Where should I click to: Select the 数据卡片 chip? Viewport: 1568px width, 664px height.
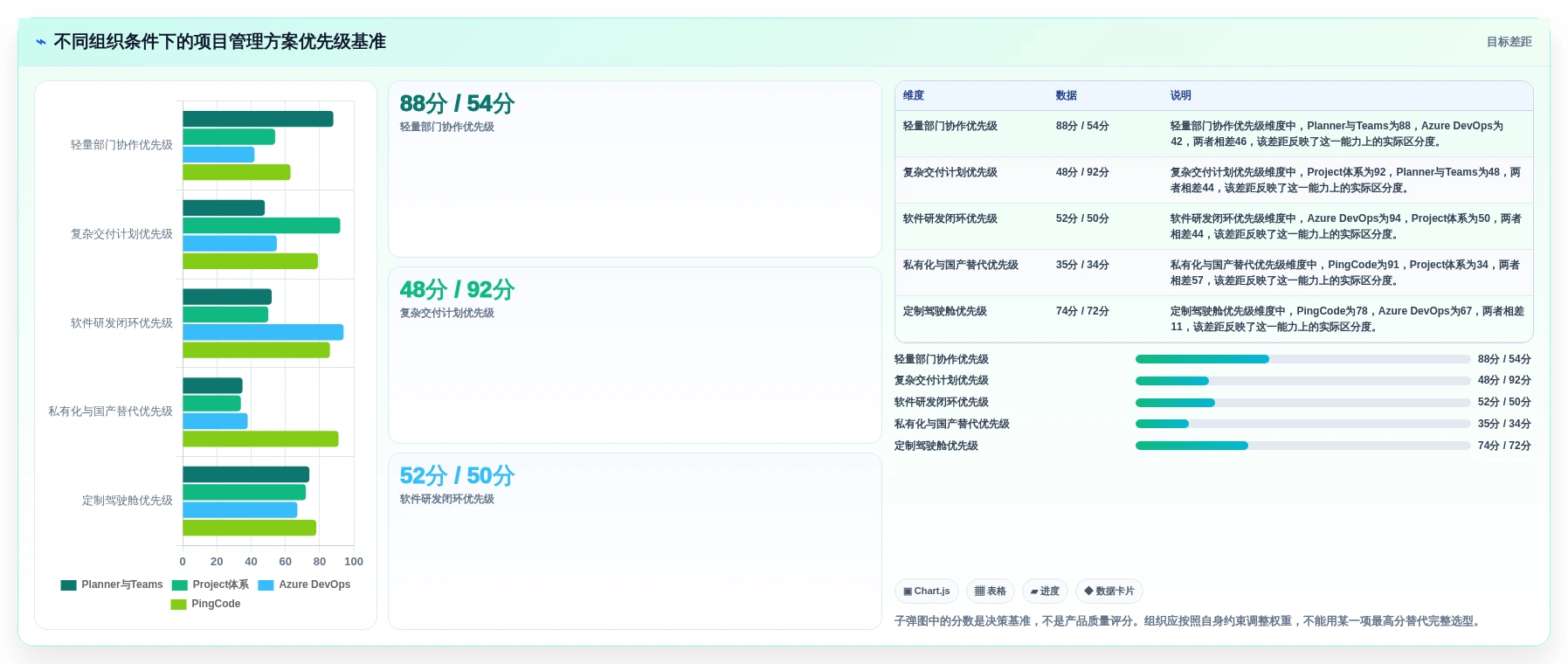[1109, 591]
